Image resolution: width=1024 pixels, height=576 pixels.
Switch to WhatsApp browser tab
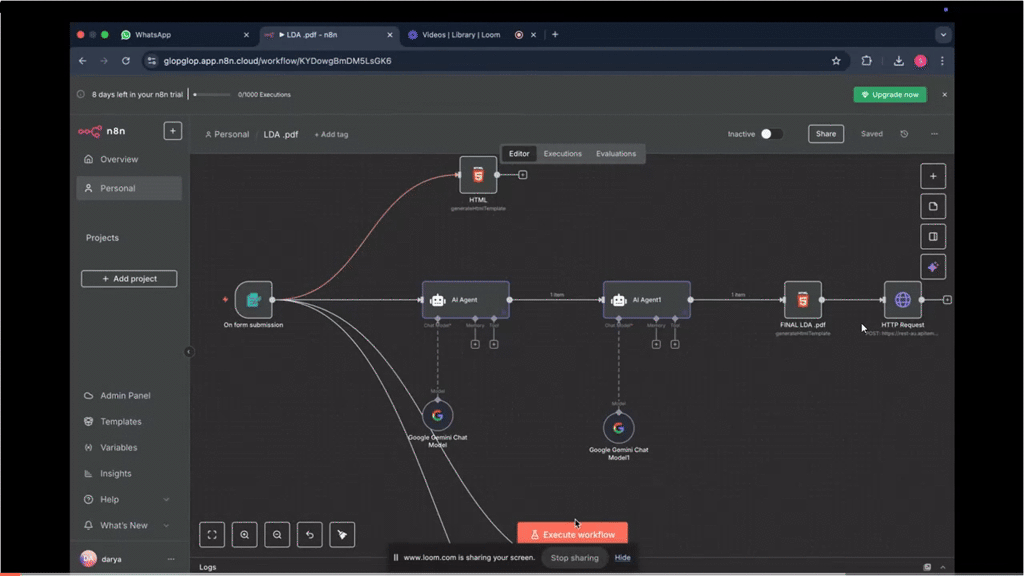185,35
